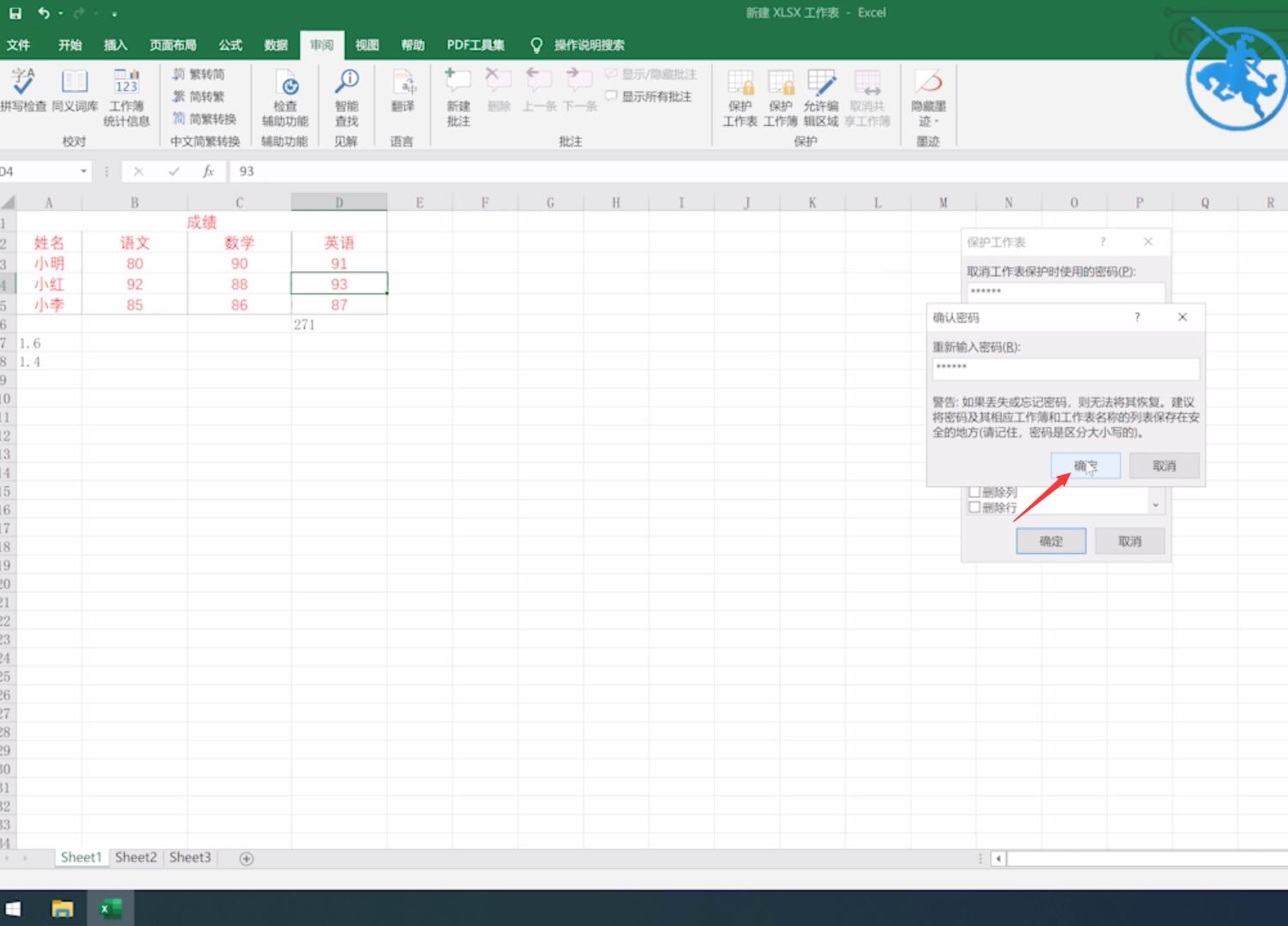
Task: Tick the 删除列 checkbox in Protect Sheet dialog
Action: [974, 492]
